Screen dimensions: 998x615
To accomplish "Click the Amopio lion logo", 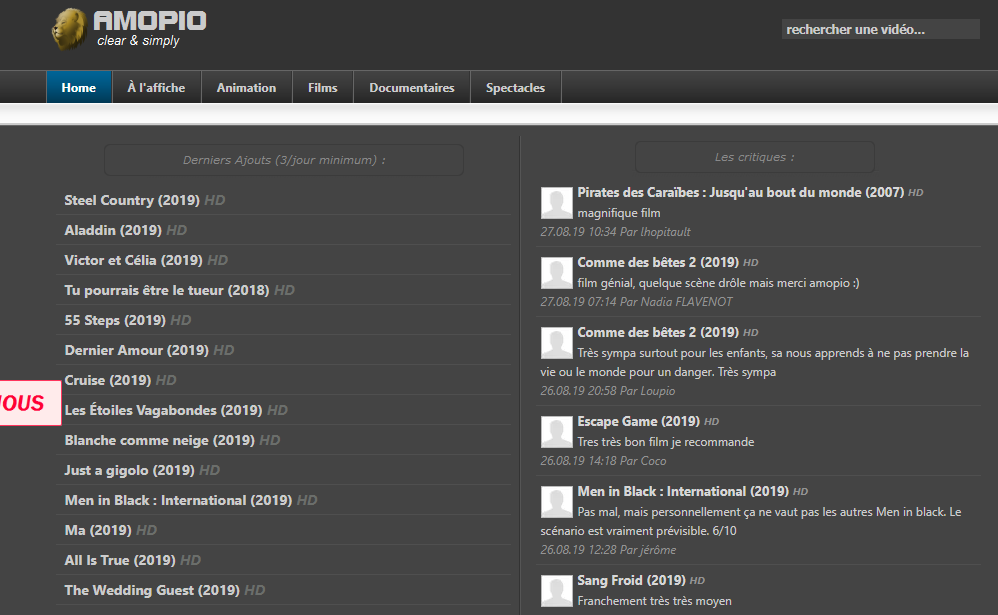I will [69, 29].
